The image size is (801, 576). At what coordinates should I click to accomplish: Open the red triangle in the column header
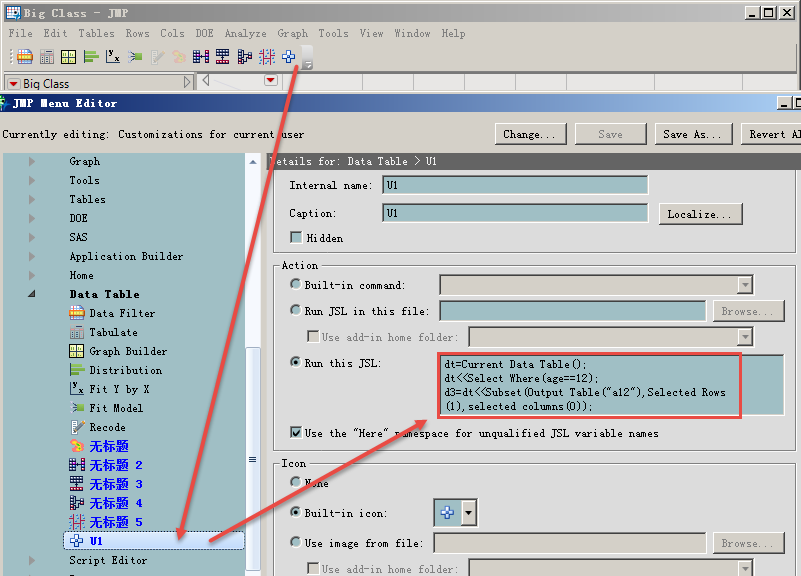[271, 80]
